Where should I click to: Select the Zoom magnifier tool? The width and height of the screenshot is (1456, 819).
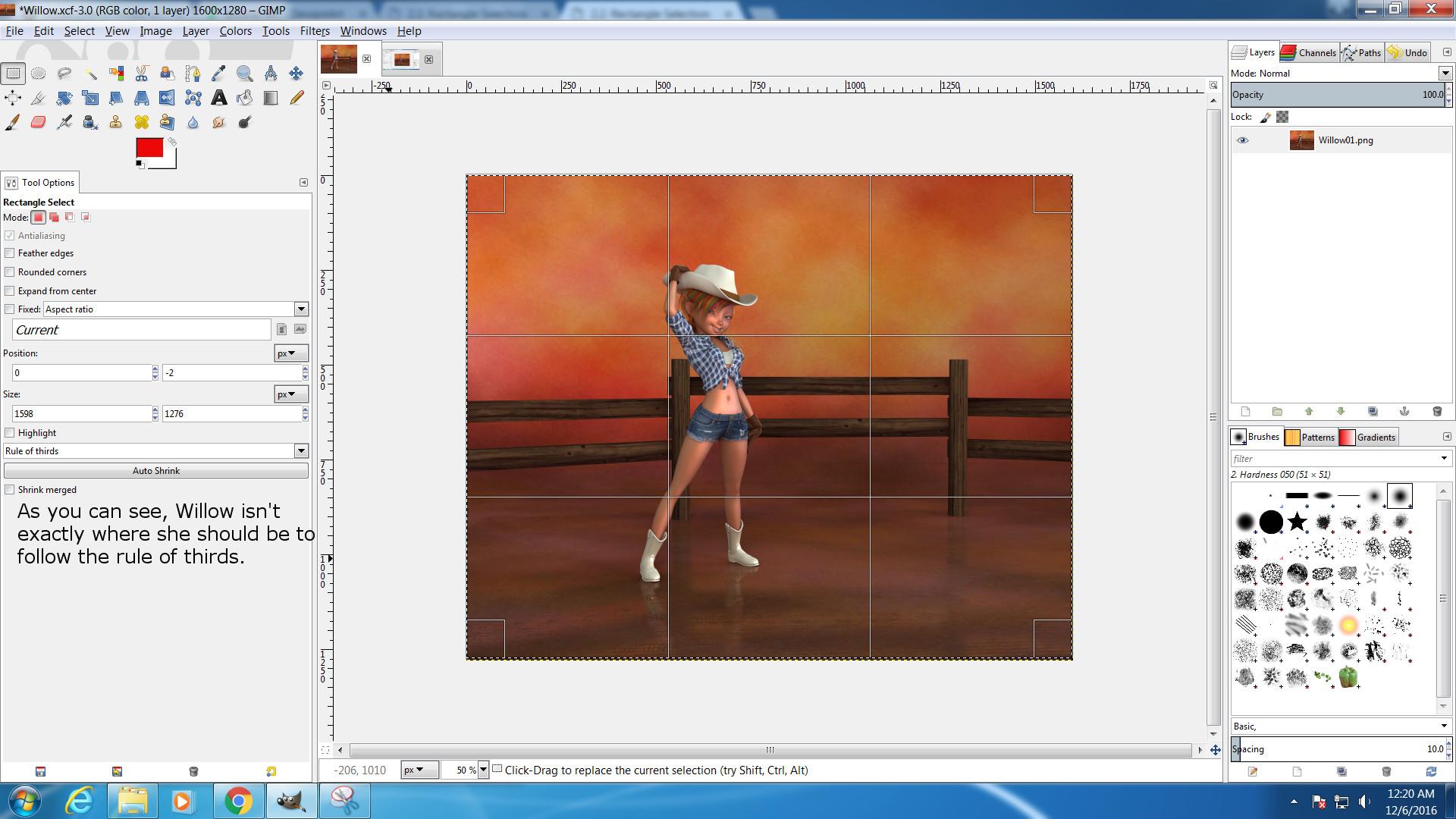pyautogui.click(x=244, y=74)
